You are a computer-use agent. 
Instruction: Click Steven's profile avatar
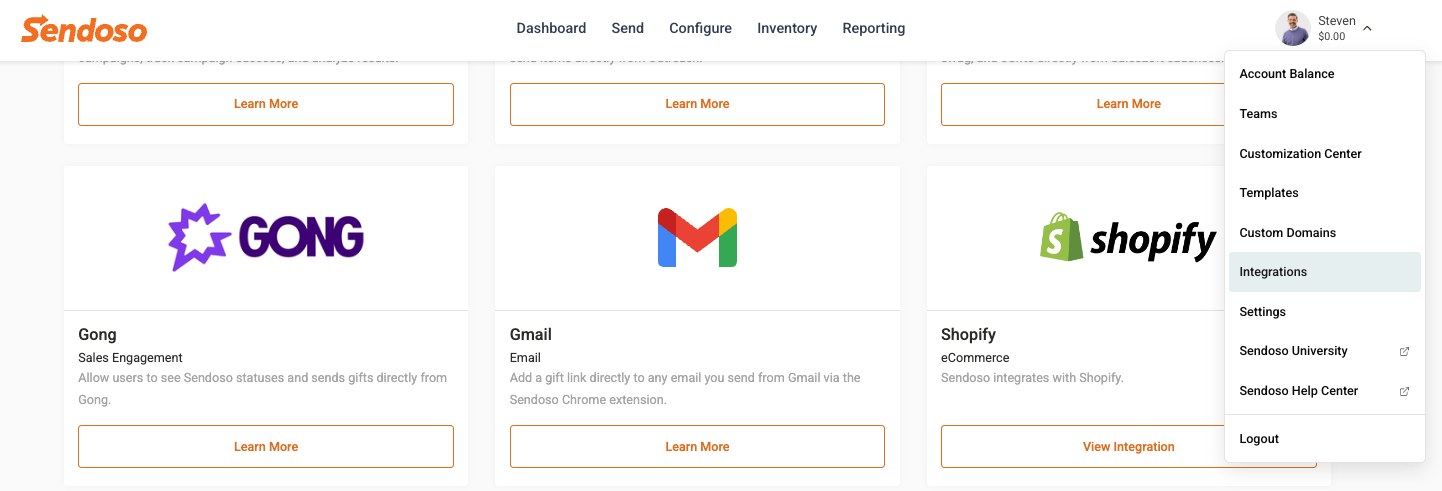click(1292, 29)
